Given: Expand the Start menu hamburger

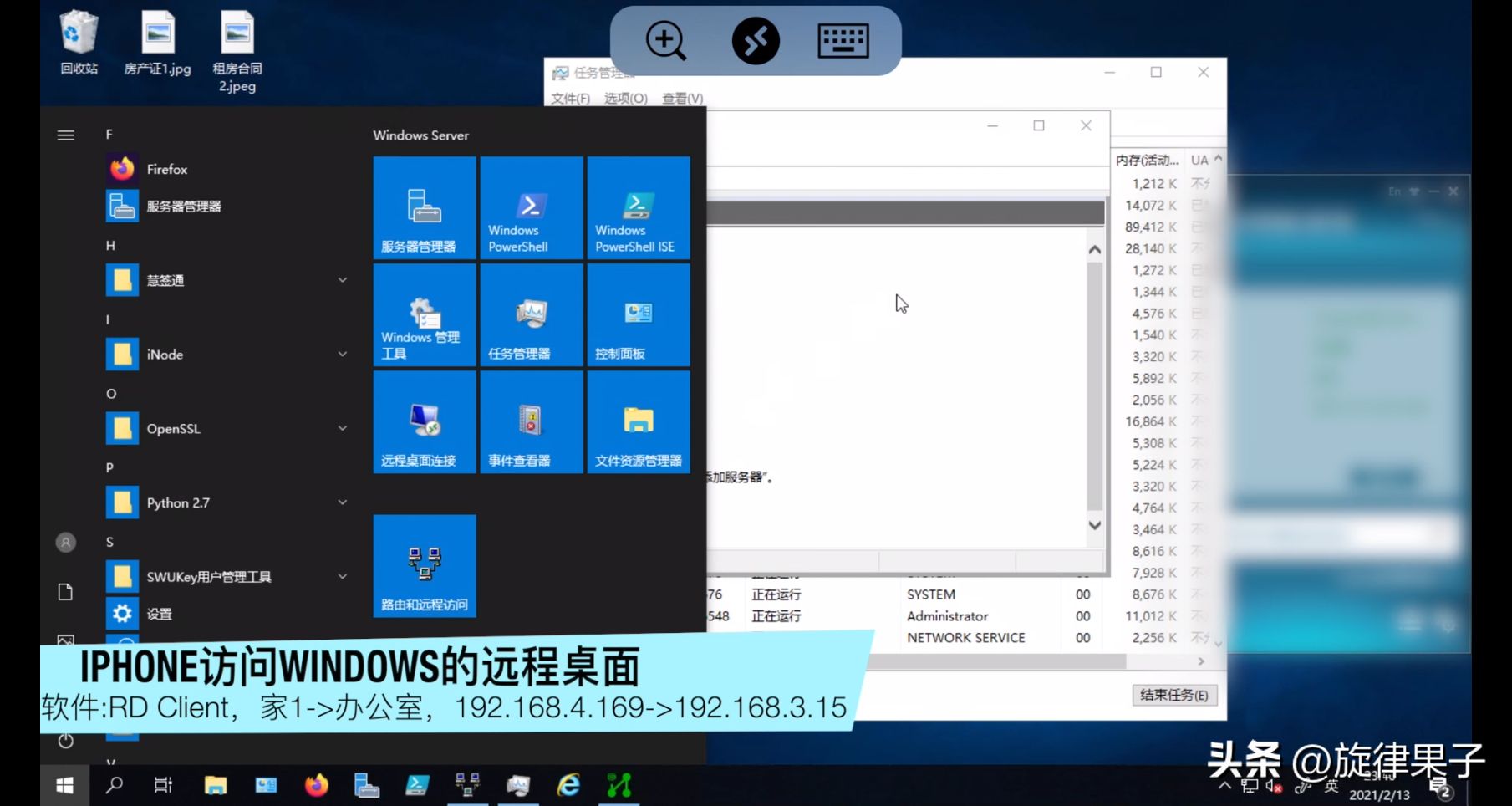Looking at the screenshot, I should click(x=65, y=135).
